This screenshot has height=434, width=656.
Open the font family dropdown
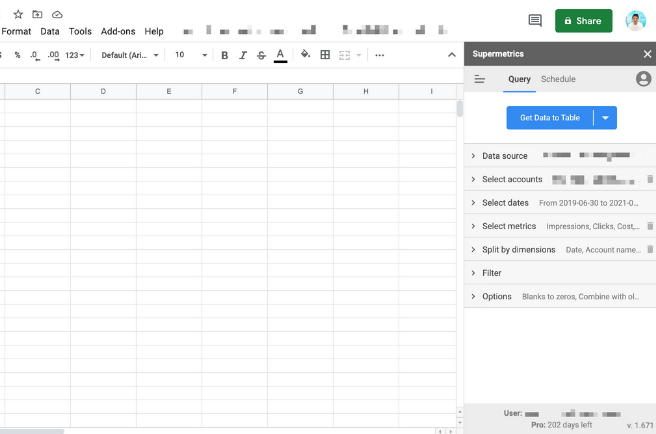point(130,55)
